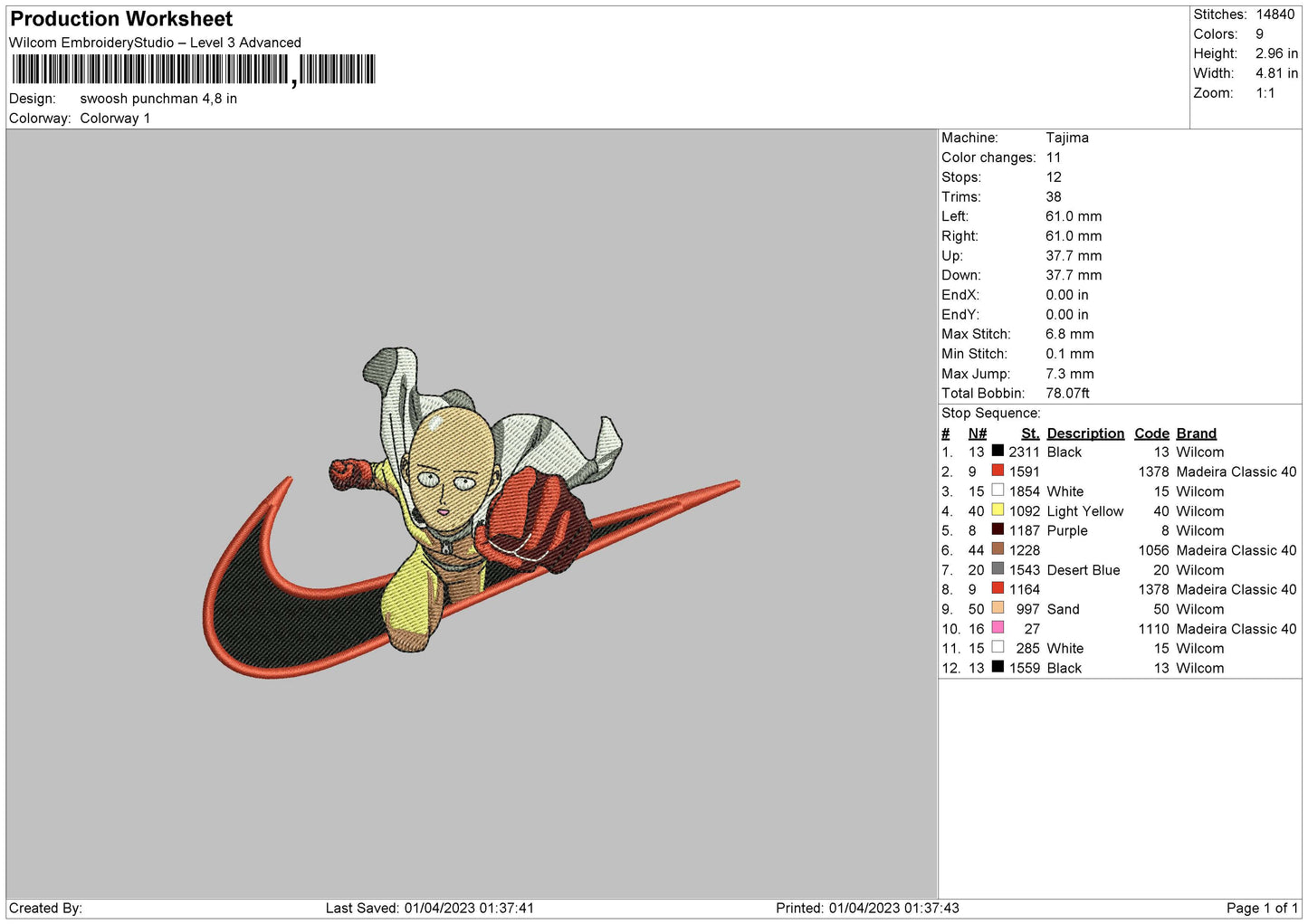This screenshot has width=1308, height=924.
Task: Select the Machine value Tajima
Action: tap(1066, 138)
